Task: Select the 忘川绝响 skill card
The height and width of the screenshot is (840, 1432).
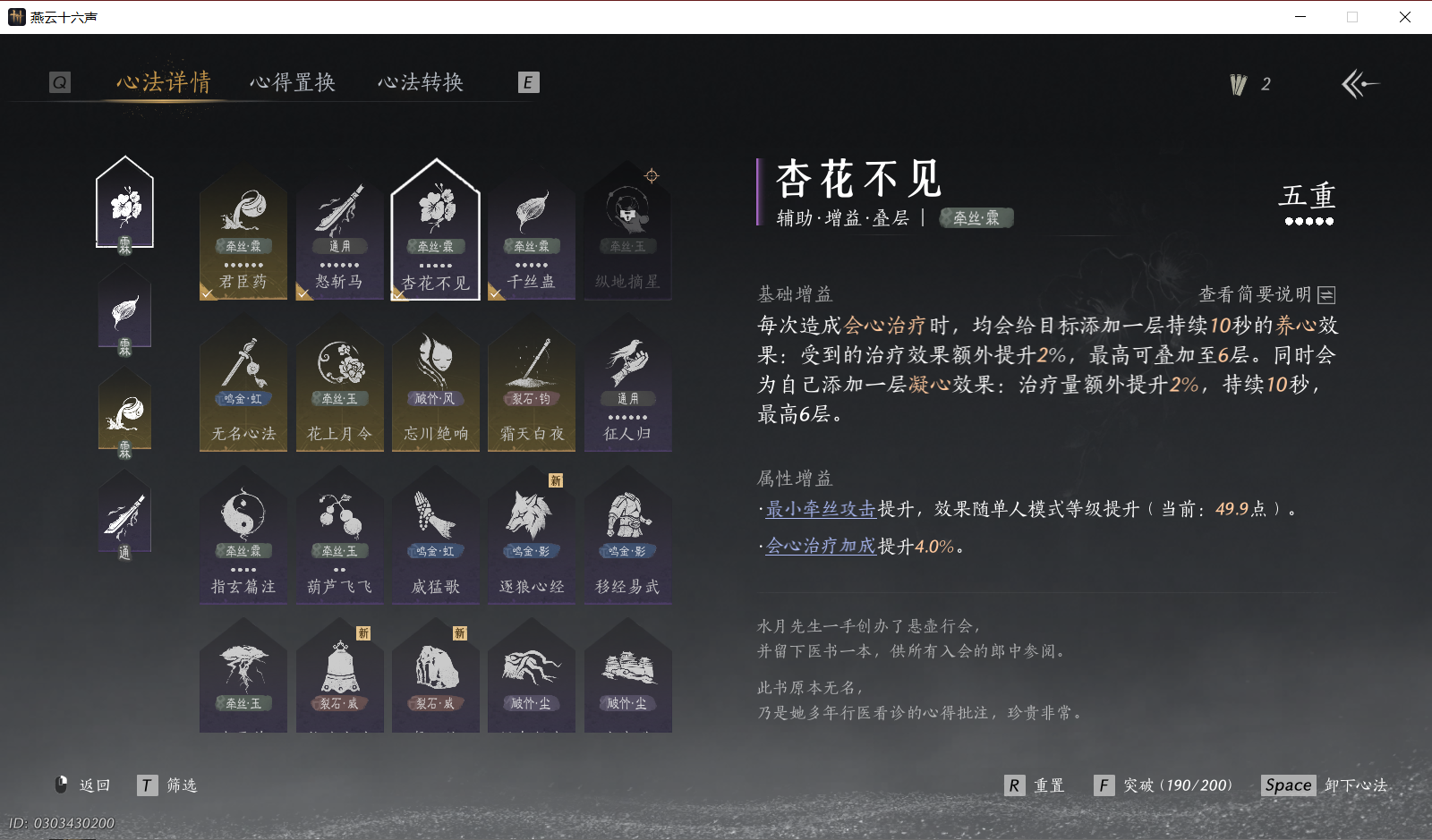Action: (436, 383)
